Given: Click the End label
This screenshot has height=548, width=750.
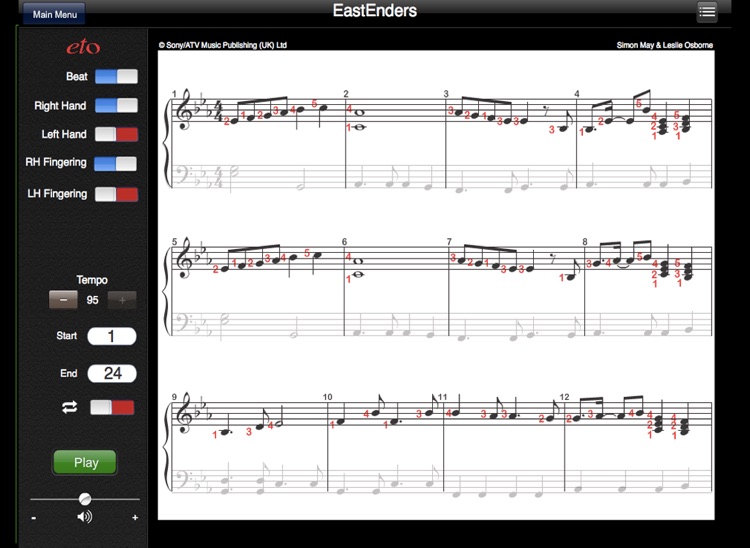Looking at the screenshot, I should tap(69, 373).
